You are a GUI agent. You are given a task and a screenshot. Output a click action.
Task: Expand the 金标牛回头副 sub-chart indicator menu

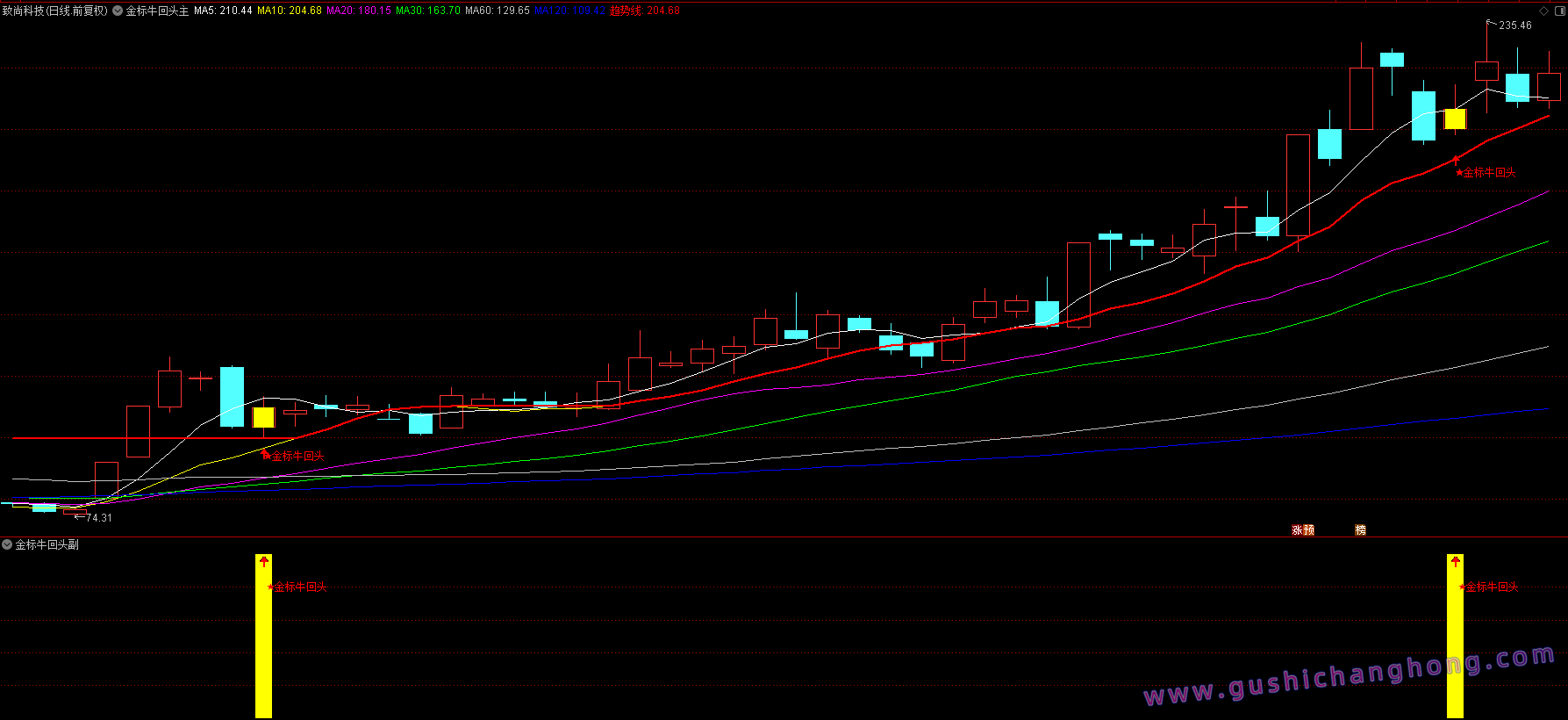click(7, 545)
